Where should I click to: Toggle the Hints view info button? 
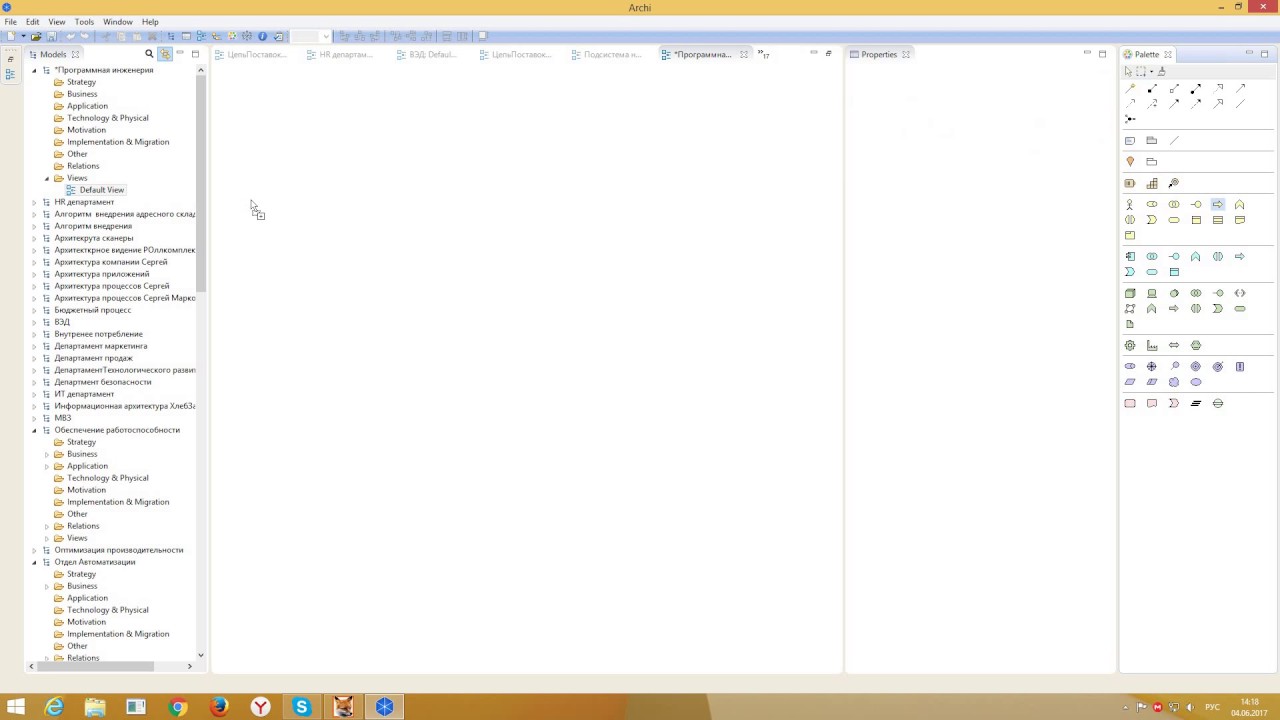coord(262,36)
